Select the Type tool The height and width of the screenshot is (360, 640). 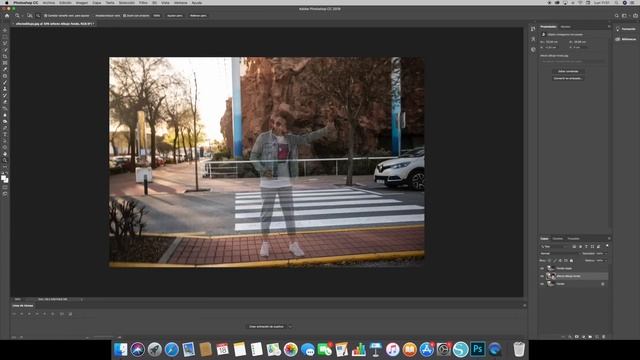click(x=5, y=135)
